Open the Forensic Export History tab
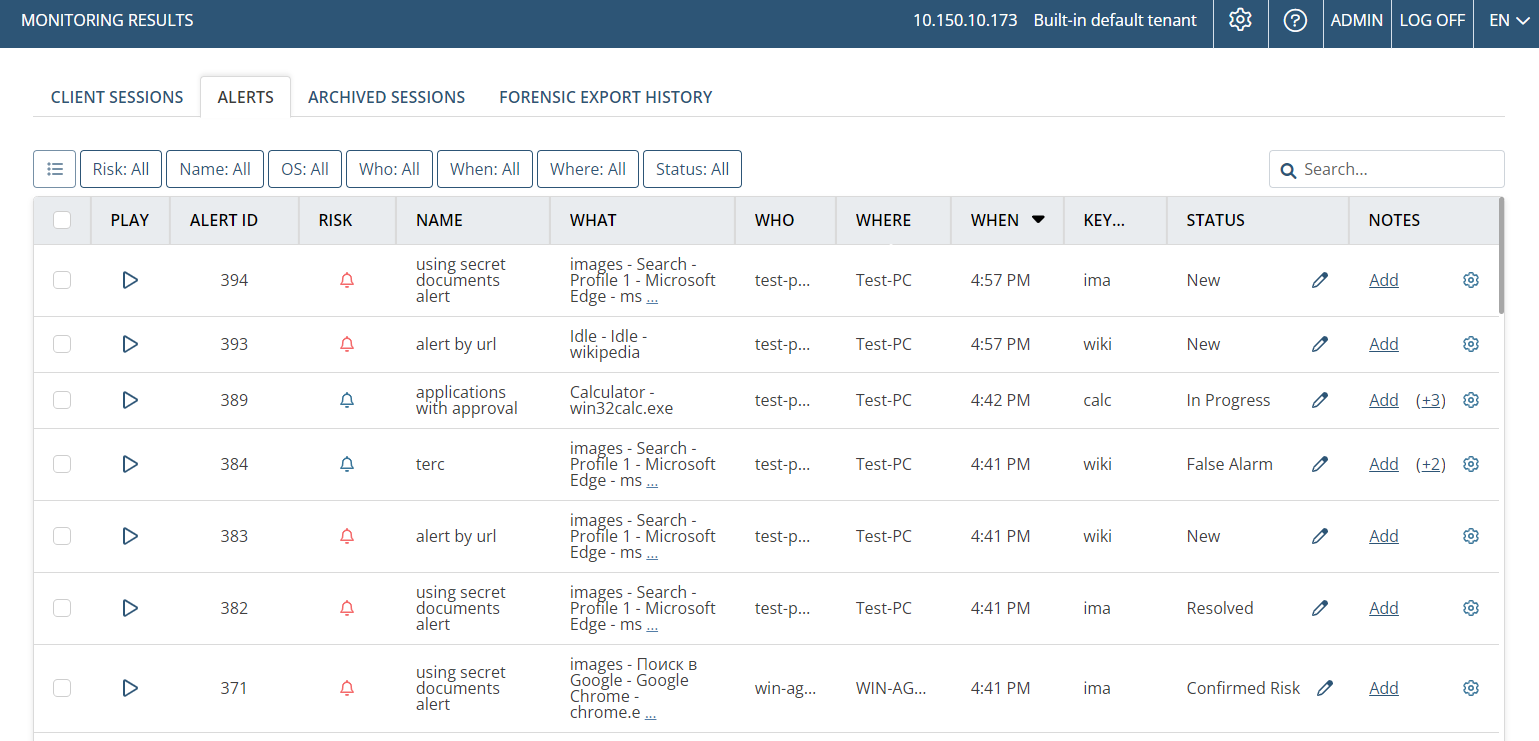This screenshot has width=1539, height=741. click(605, 97)
